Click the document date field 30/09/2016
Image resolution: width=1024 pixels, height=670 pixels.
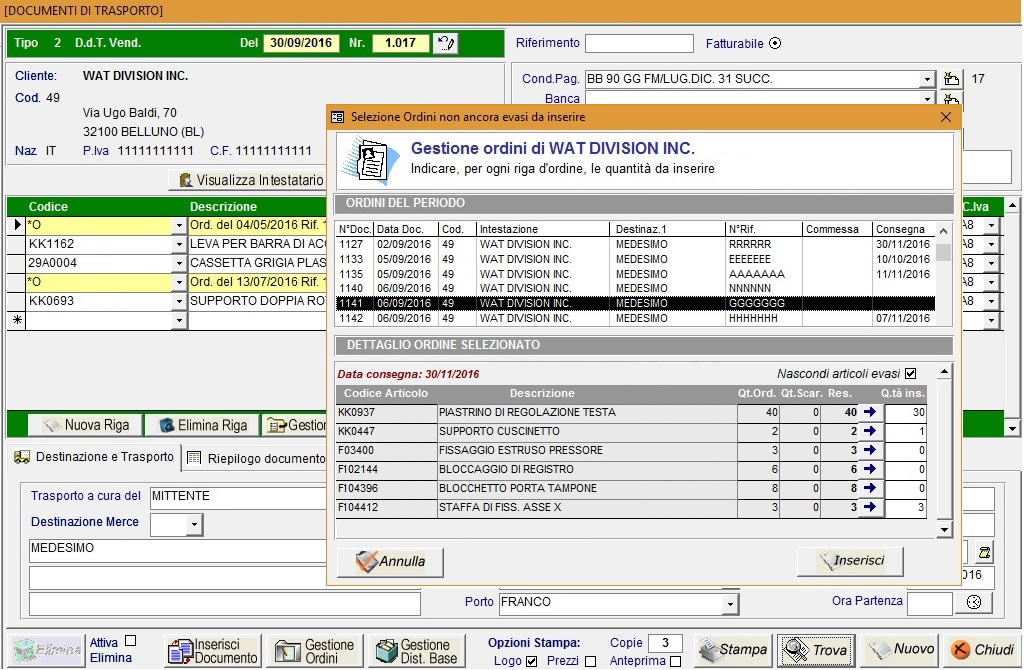[x=301, y=43]
